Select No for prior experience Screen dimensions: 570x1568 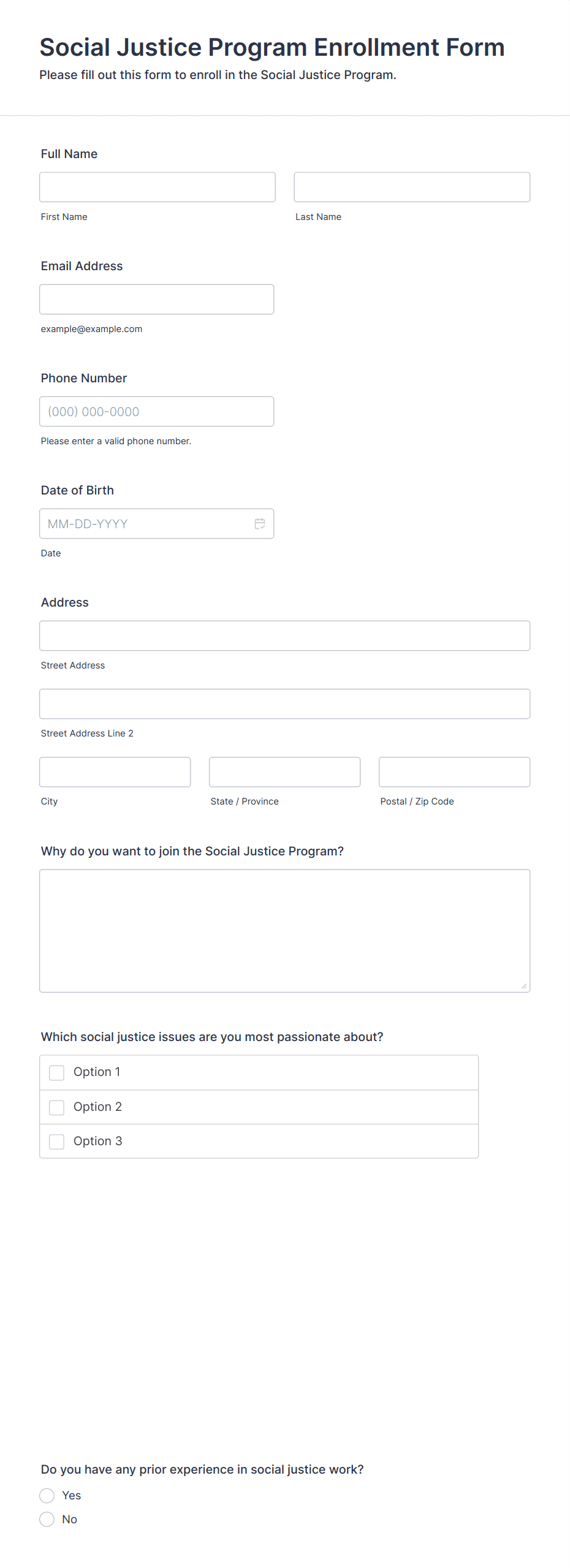47,1519
